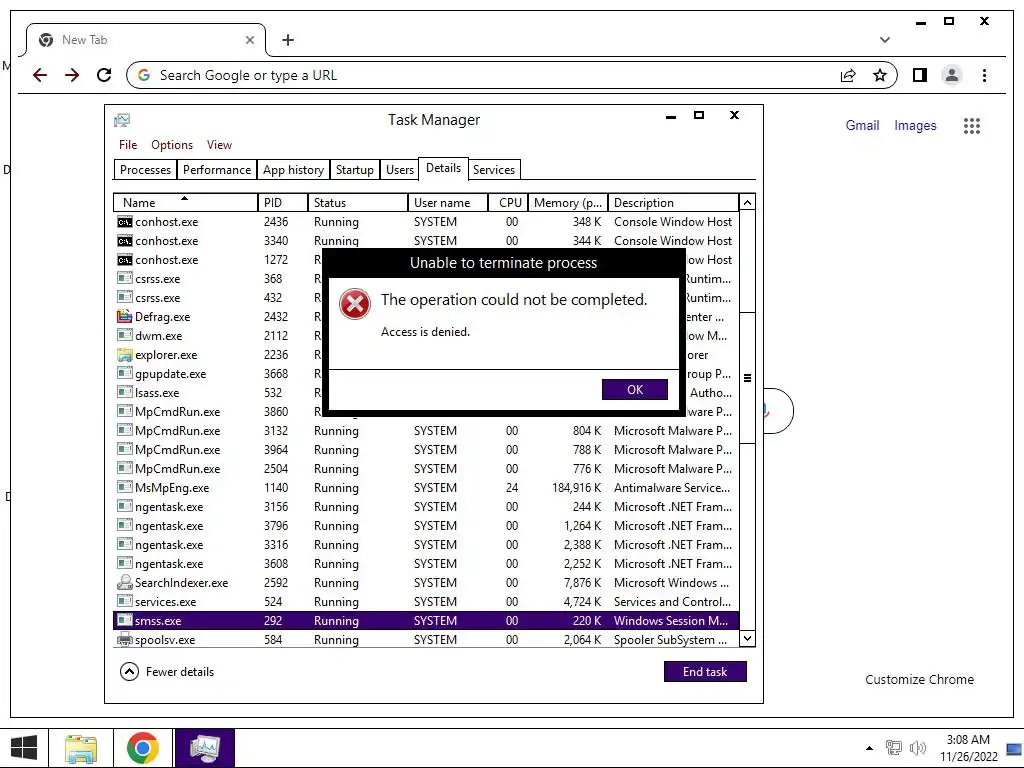Click the SearchIndexer.exe icon

click(x=124, y=583)
